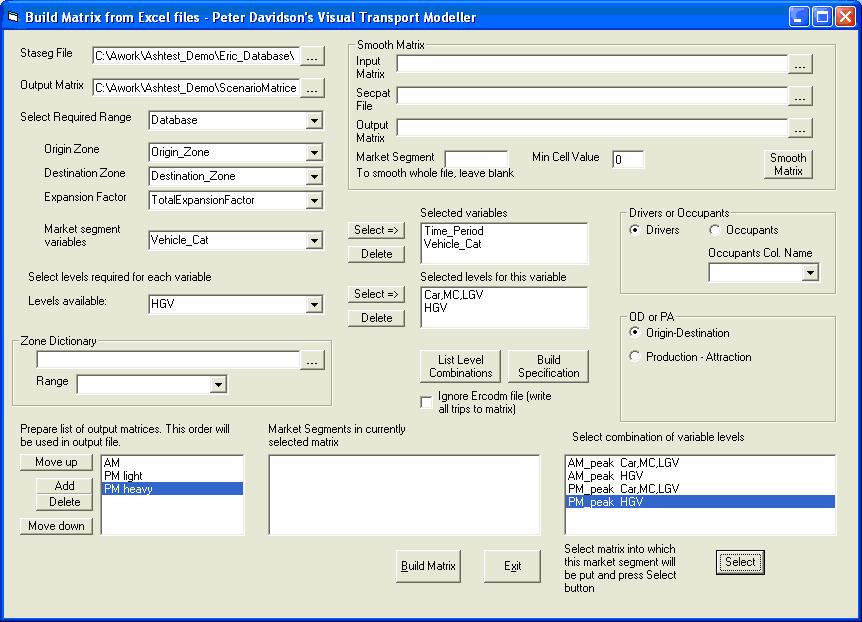Click browse button next to Staseg File
Screen dimensions: 862x622
pyautogui.click(x=313, y=56)
